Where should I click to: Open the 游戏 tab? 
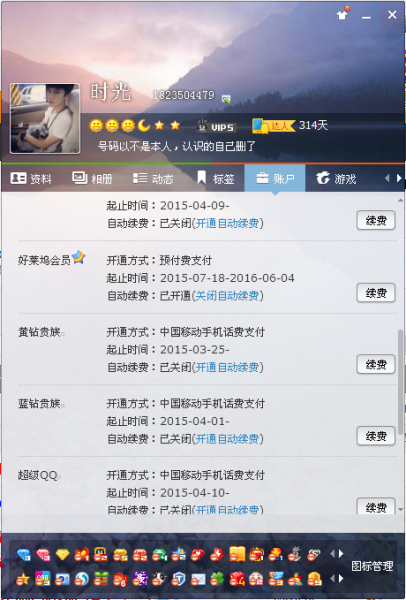coord(336,178)
